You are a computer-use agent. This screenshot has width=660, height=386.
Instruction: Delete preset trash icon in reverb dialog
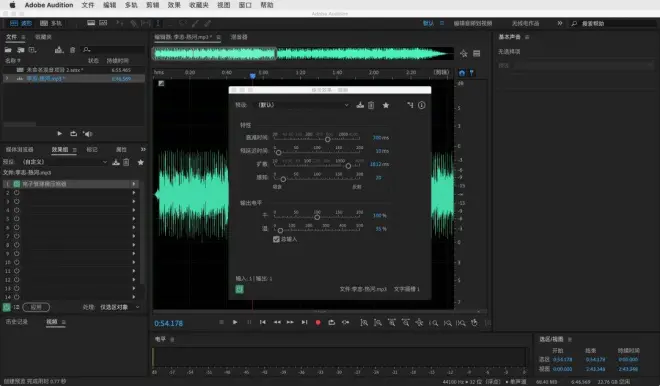point(371,105)
